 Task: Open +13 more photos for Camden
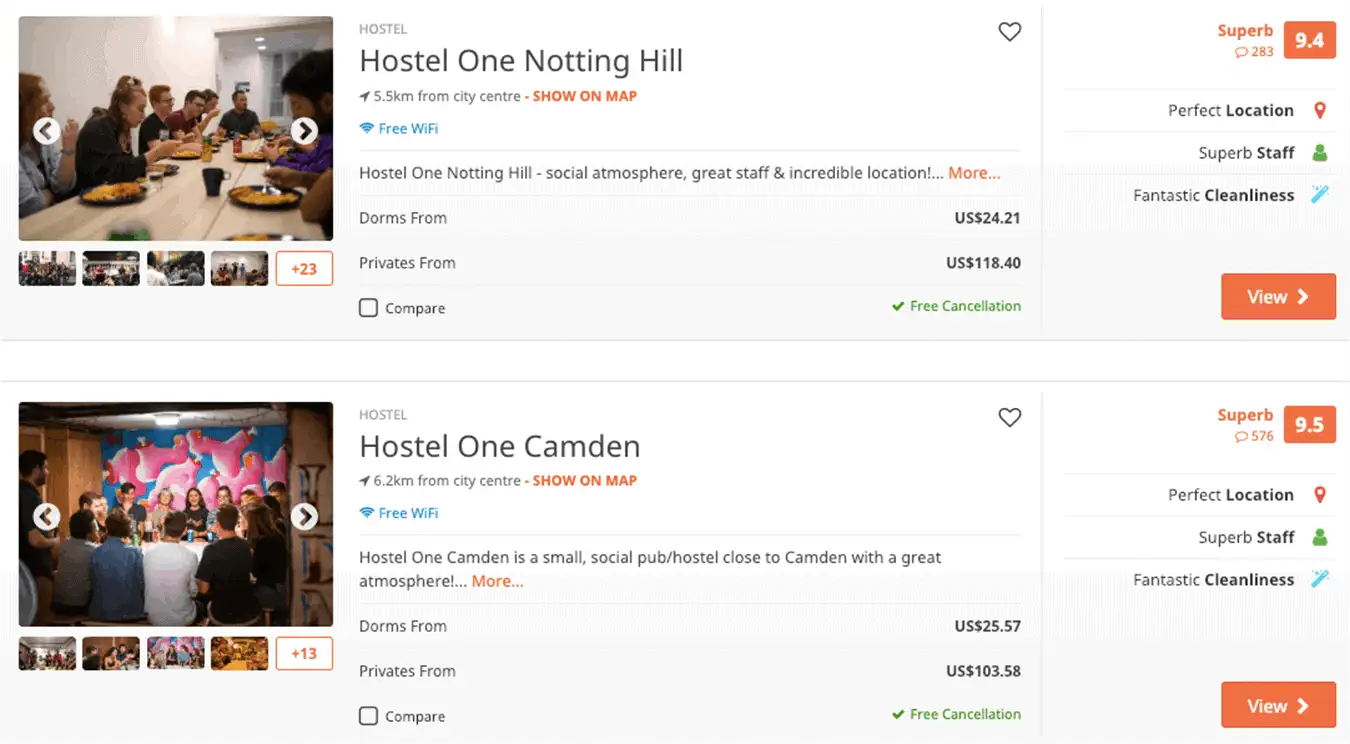pos(304,653)
